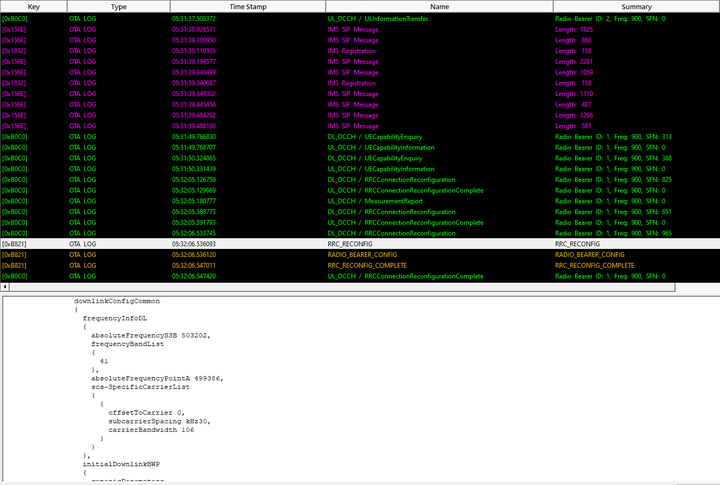Select IMS Registration row at 05:31:39.110305
Viewport: 720px width, 485px height.
(x=360, y=51)
